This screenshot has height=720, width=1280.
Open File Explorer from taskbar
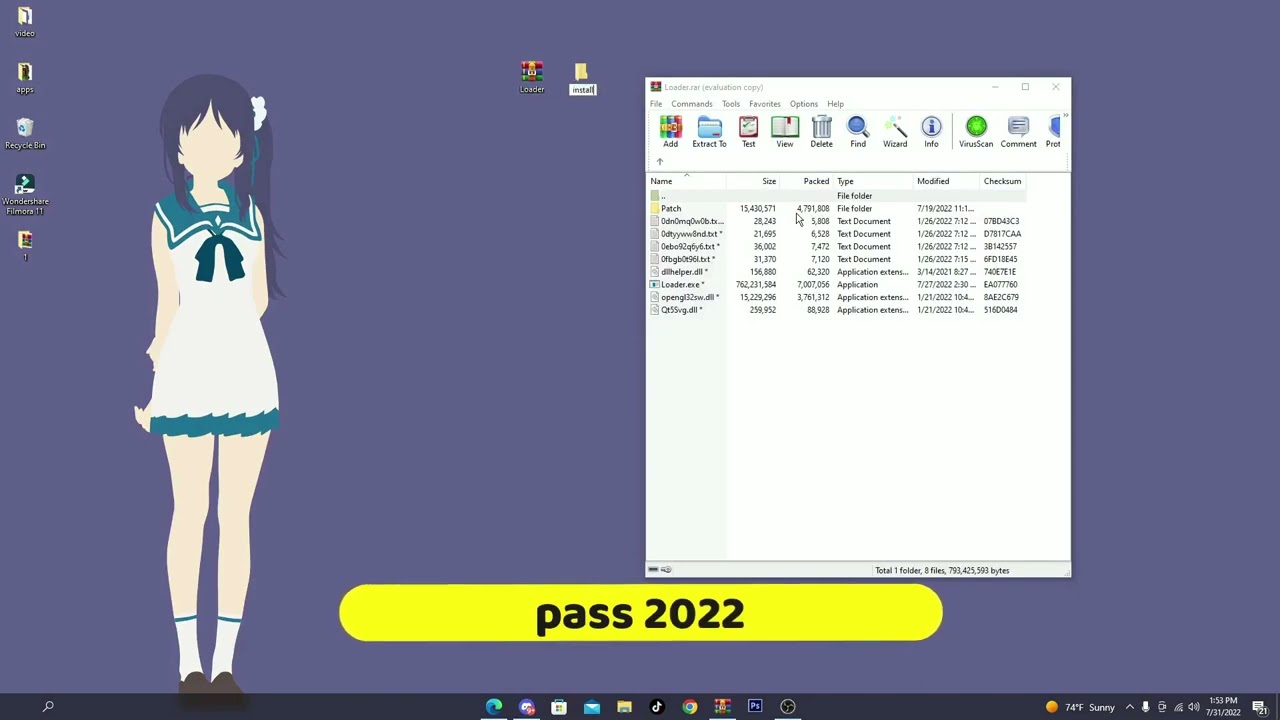point(624,707)
